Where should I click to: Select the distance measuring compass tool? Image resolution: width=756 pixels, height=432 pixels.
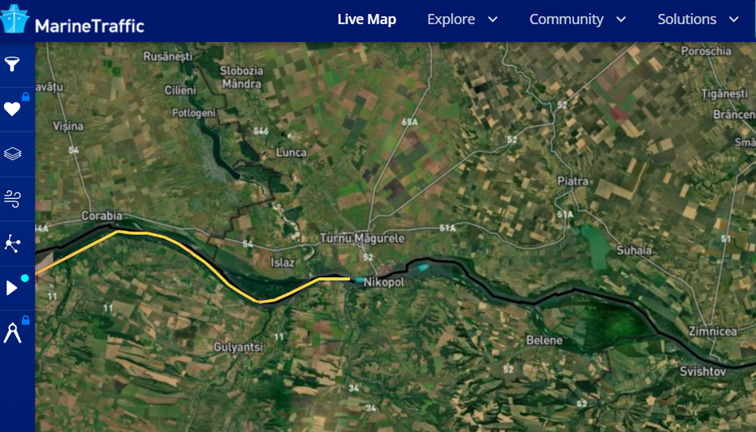point(12,333)
